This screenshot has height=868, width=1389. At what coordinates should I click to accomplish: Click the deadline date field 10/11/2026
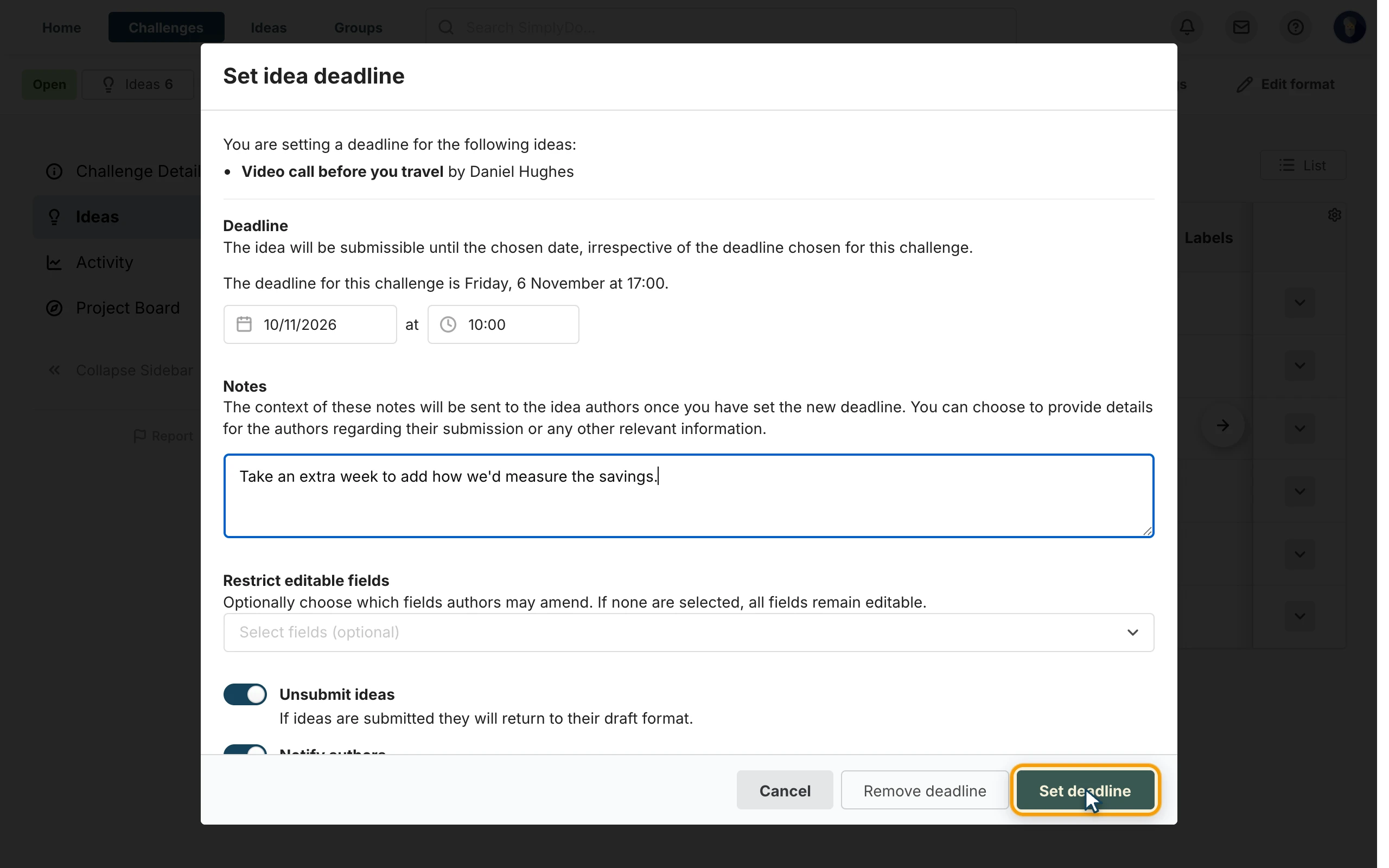pyautogui.click(x=310, y=324)
